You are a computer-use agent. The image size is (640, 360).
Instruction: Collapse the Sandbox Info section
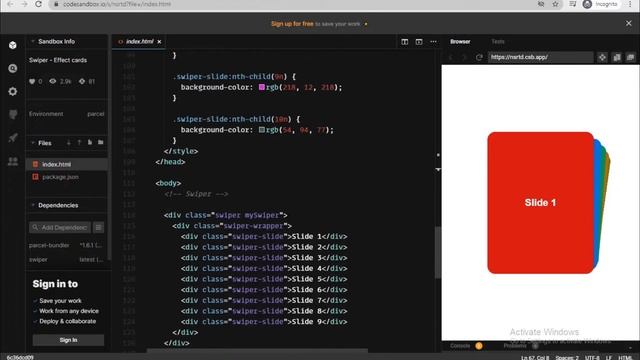(x=33, y=41)
